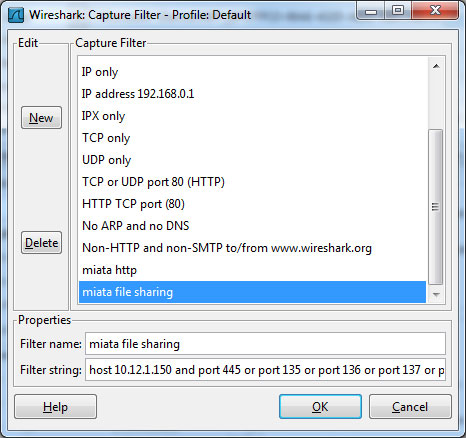Pick the 'TCP only' filter
Image resolution: width=466 pixels, height=438 pixels.
point(252,138)
